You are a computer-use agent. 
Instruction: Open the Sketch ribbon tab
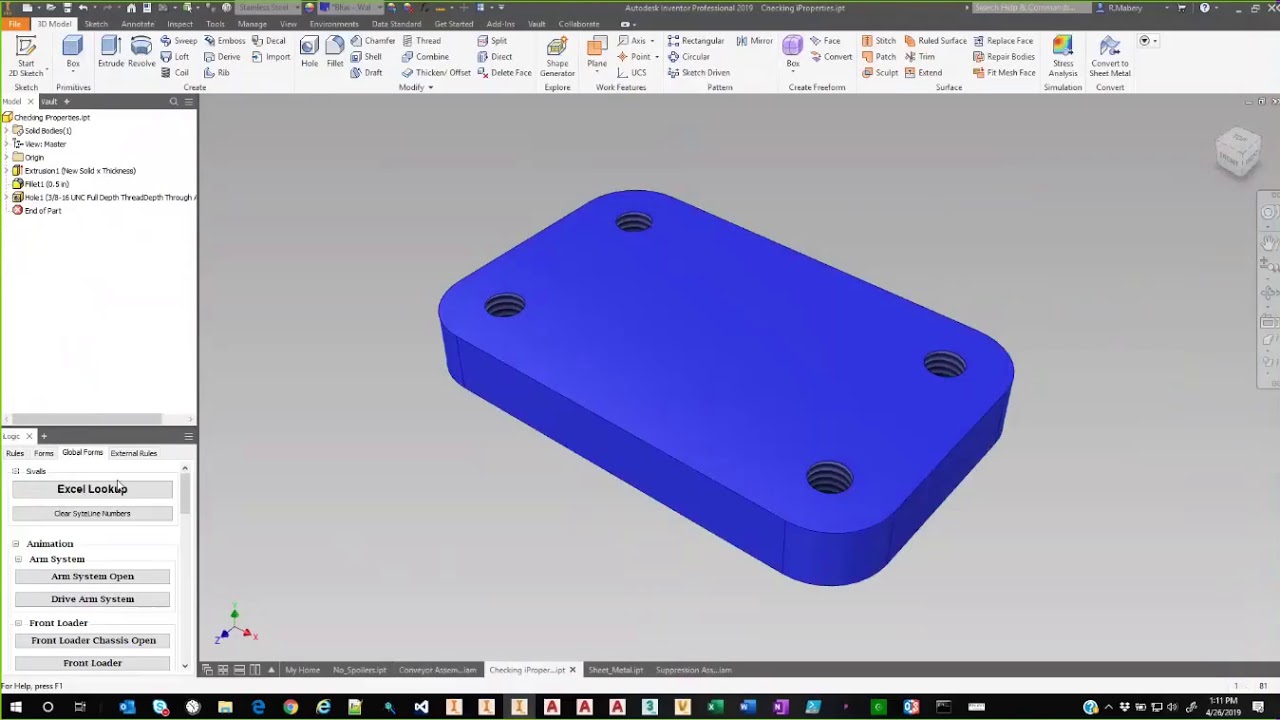[x=96, y=24]
